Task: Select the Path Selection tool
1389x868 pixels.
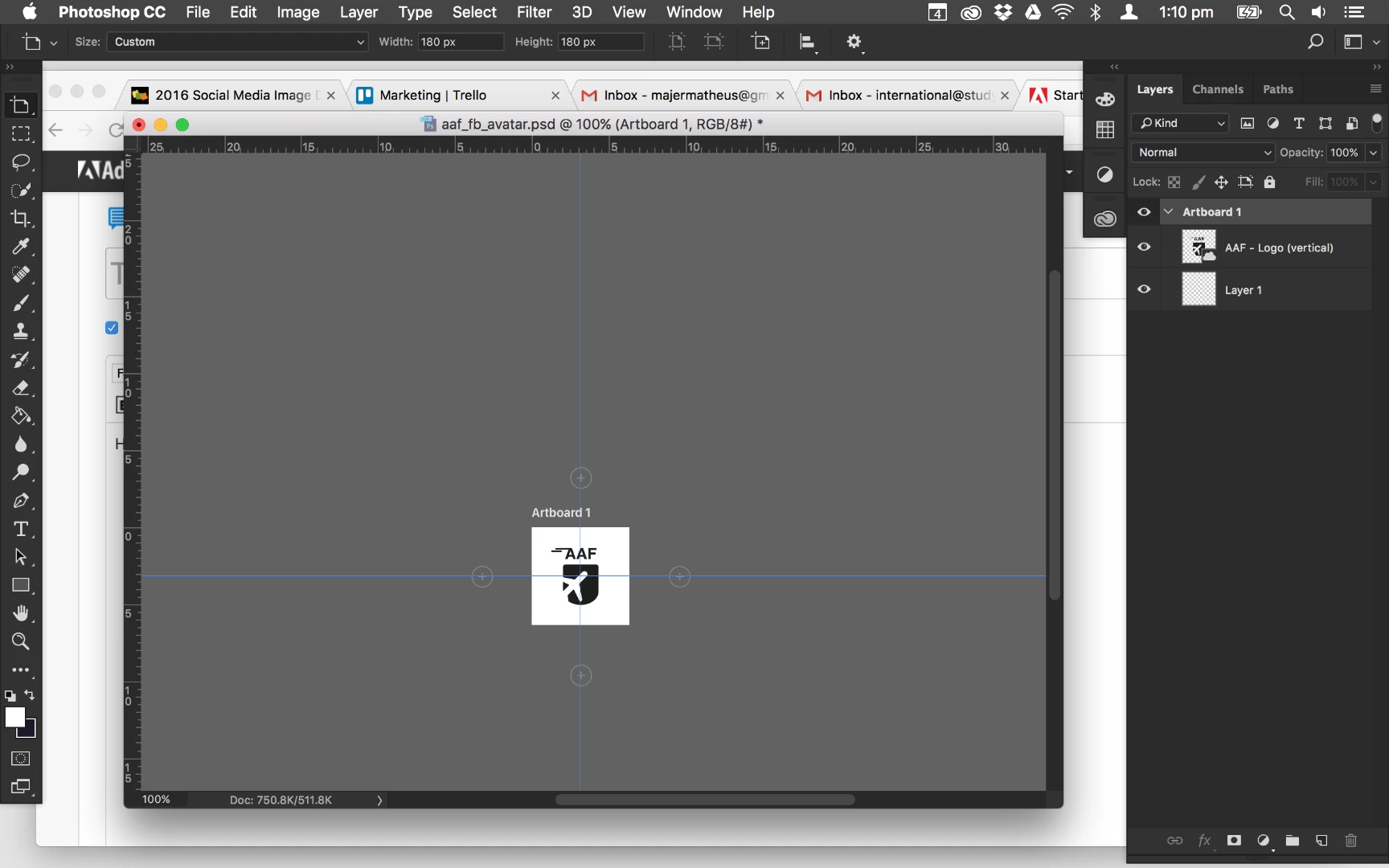Action: [x=21, y=557]
